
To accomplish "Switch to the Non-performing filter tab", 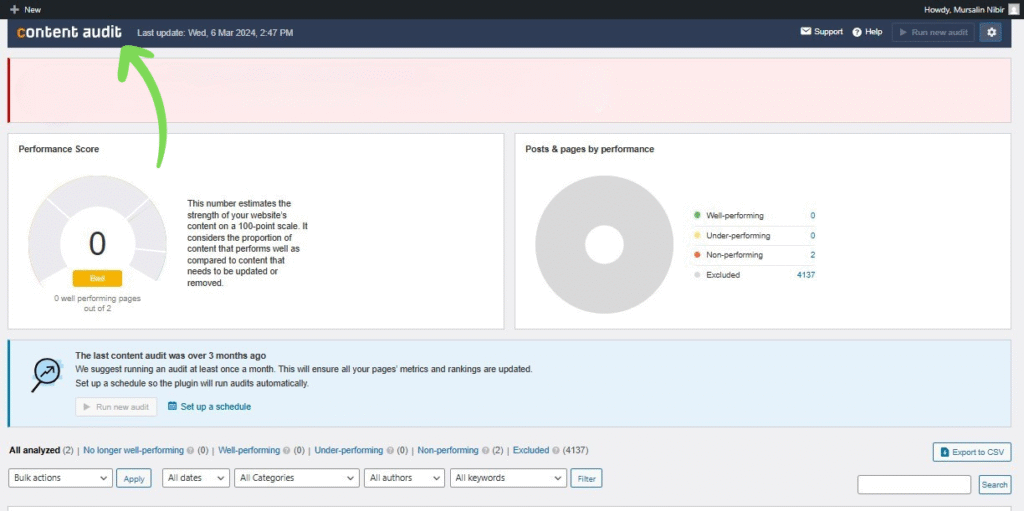I will click(448, 450).
